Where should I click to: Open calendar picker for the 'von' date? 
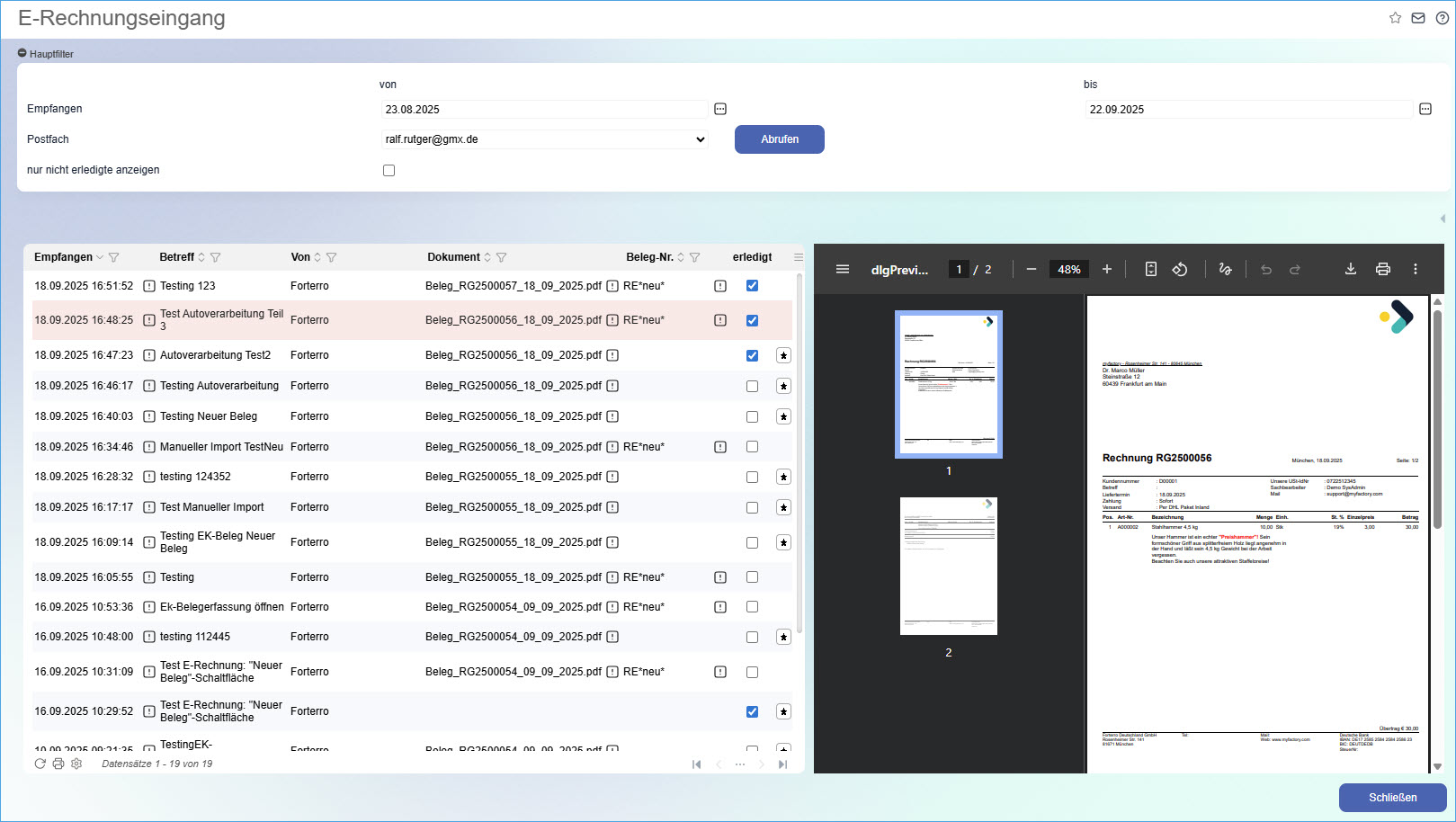[719, 109]
